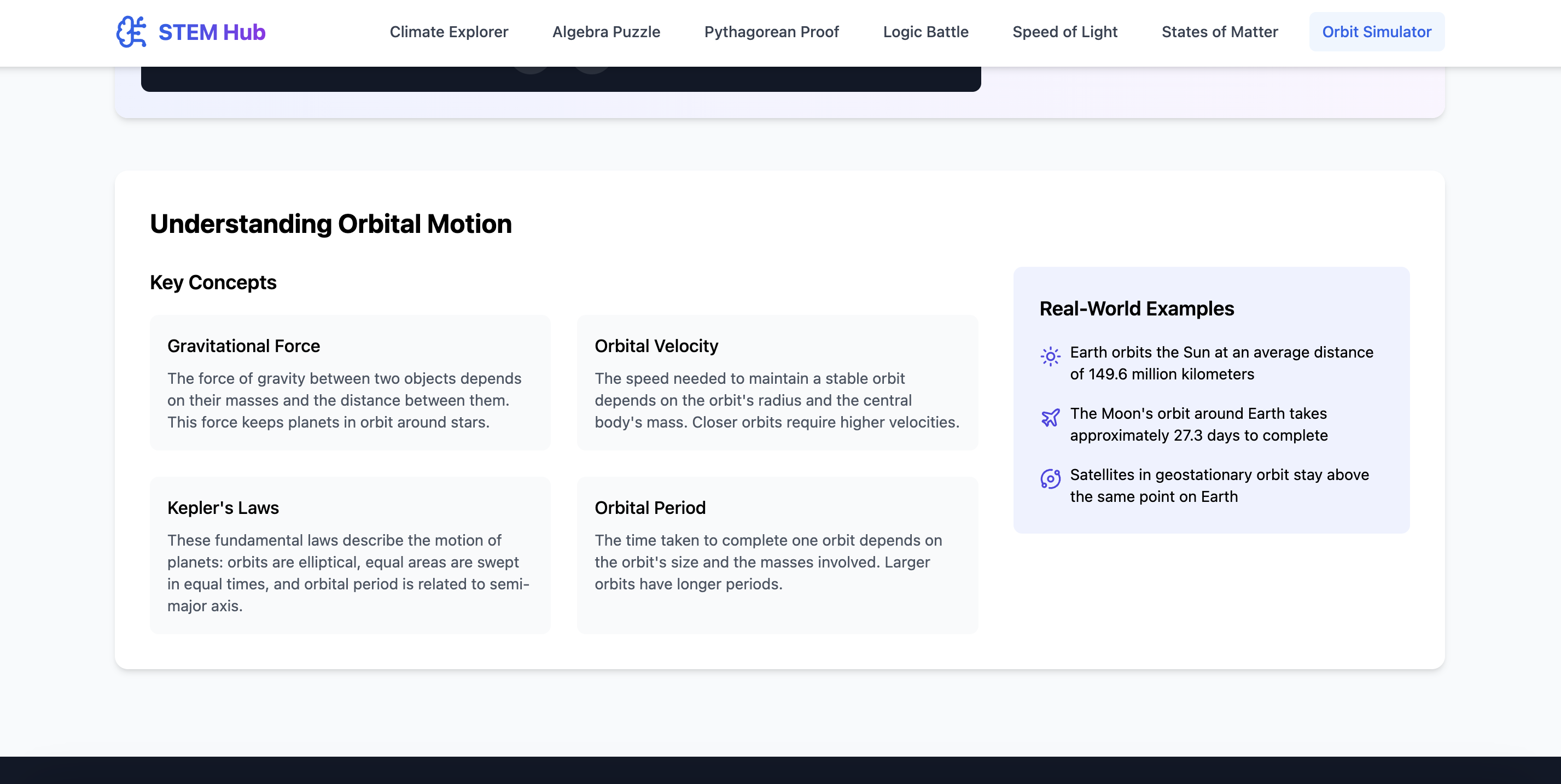Click the STEM Hub brain logo icon
Image resolution: width=1561 pixels, height=784 pixels.
pos(131,32)
